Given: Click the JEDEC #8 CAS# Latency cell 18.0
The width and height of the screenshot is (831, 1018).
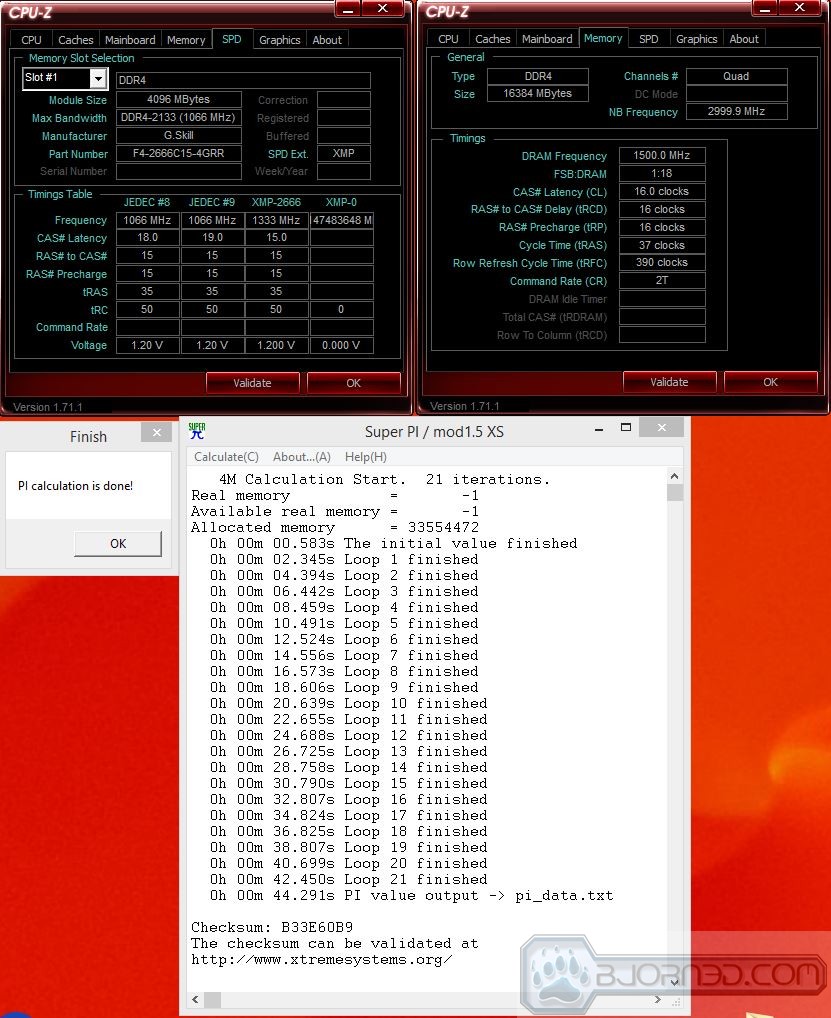Looking at the screenshot, I should click(147, 238).
